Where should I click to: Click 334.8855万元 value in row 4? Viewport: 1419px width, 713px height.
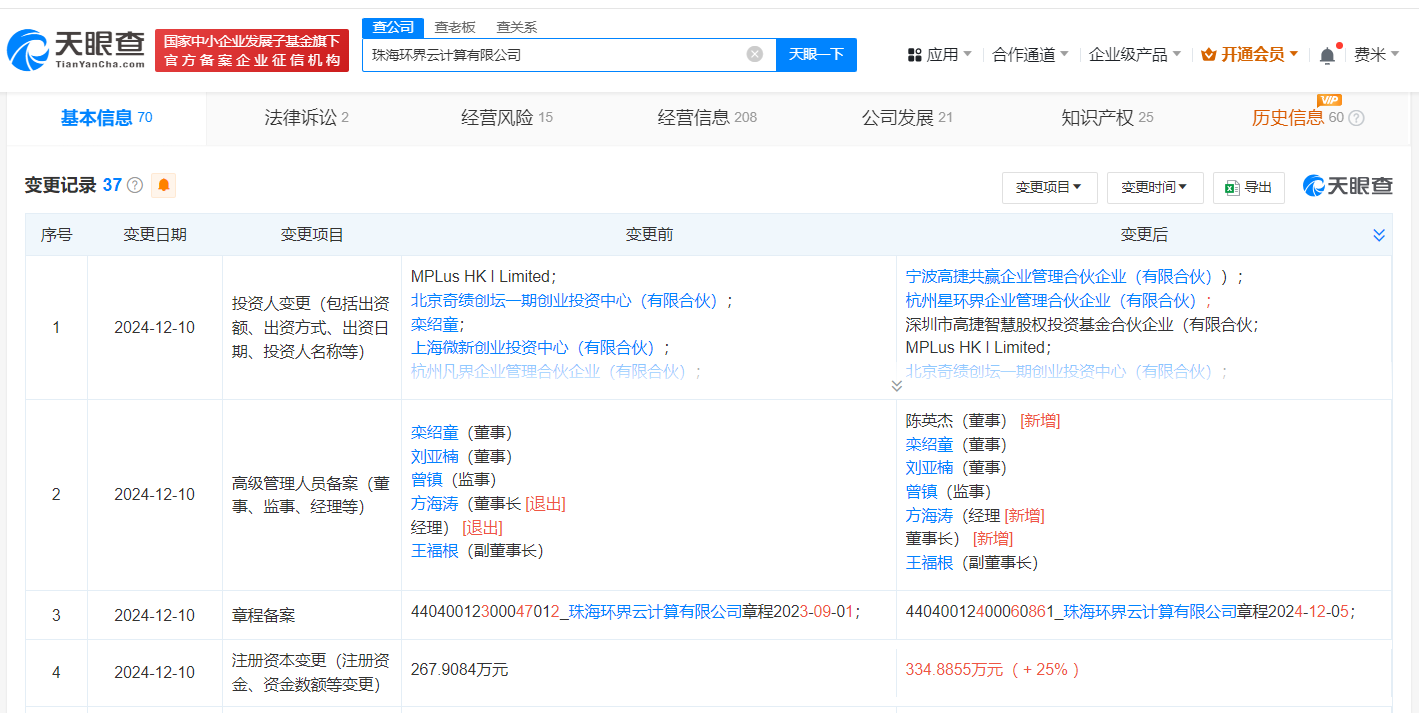coord(954,670)
